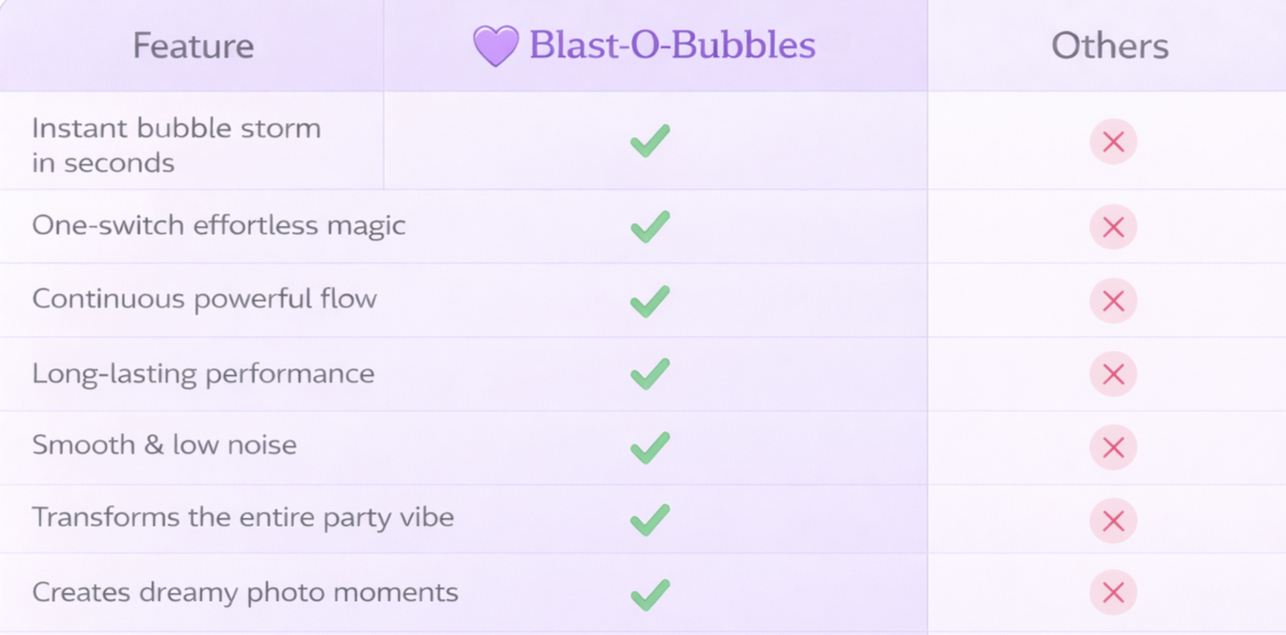
Task: Click the green checkmark for Creates dreamy photo moments
Action: (650, 594)
